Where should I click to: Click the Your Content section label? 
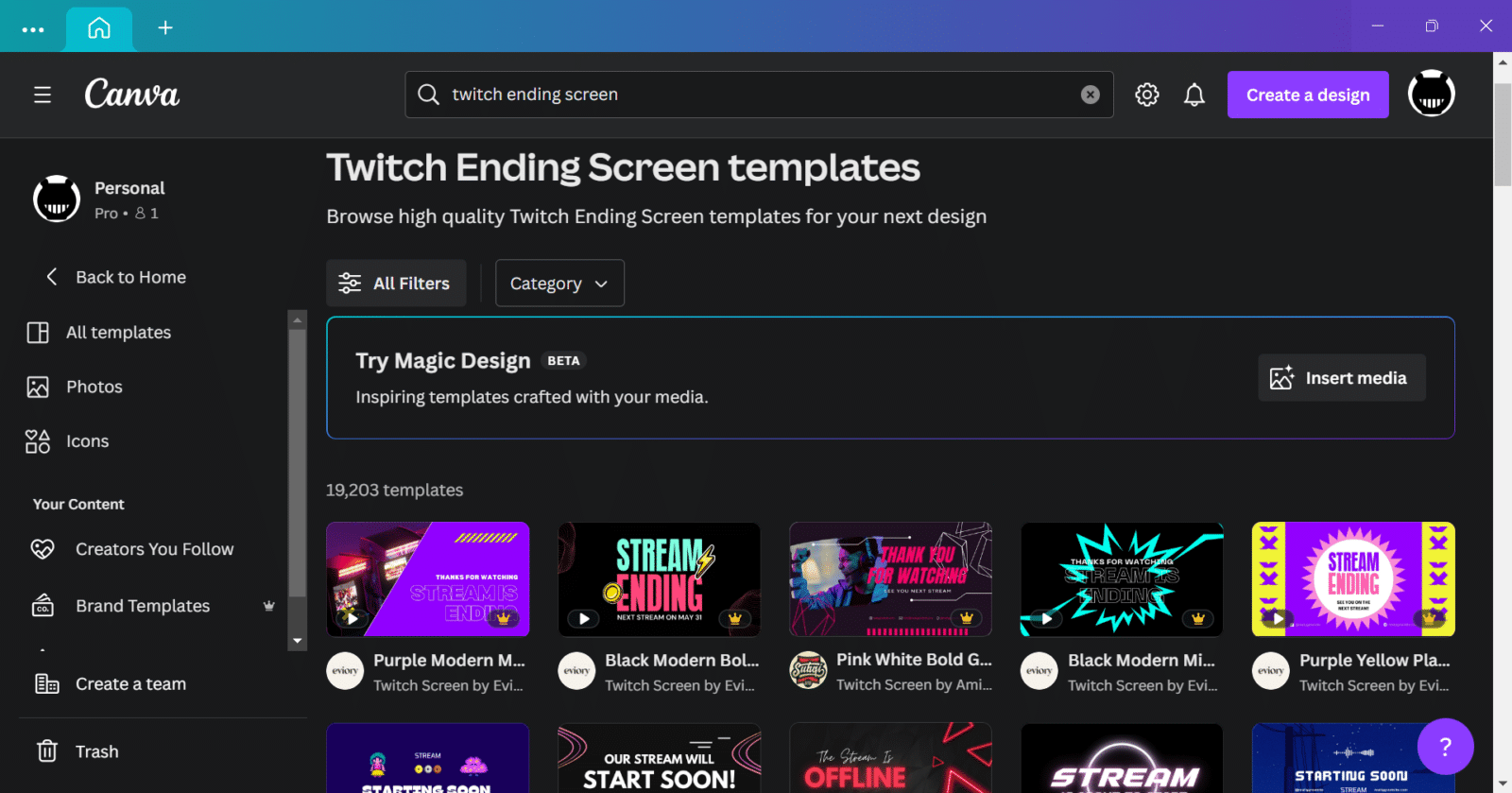tap(78, 504)
